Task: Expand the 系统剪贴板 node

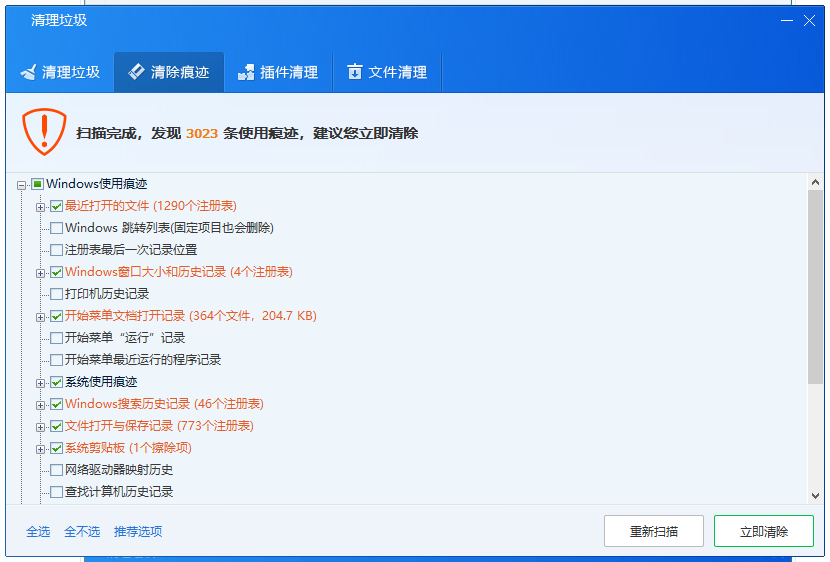Action: click(40, 449)
